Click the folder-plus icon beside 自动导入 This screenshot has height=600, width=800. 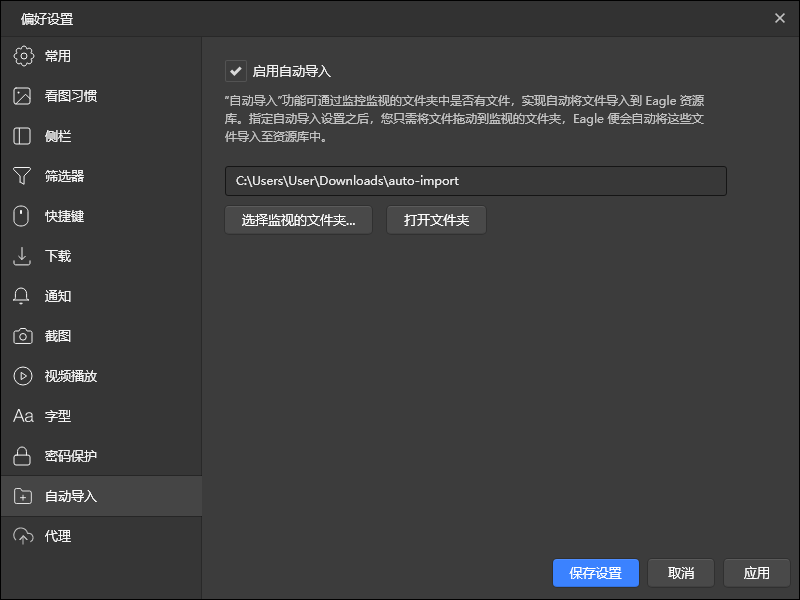23,496
